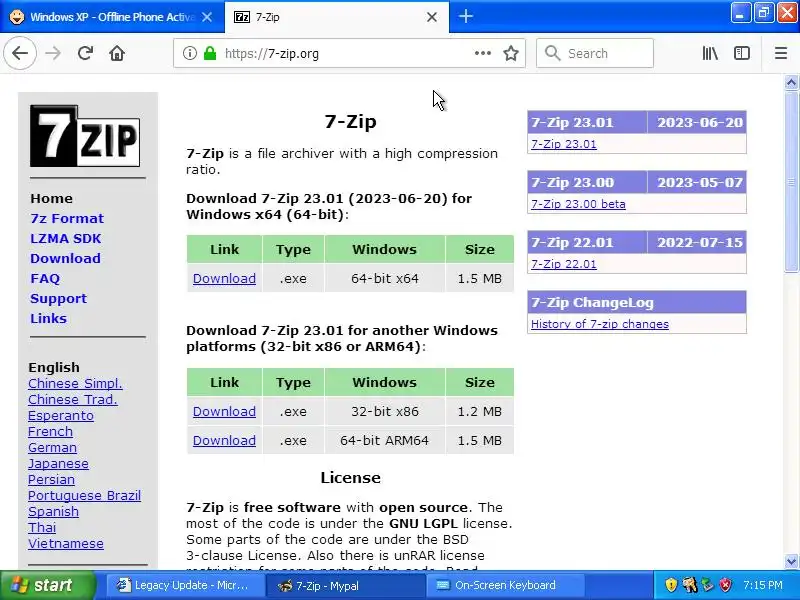
Task: Switch language to Esperanto
Action: pos(61,415)
